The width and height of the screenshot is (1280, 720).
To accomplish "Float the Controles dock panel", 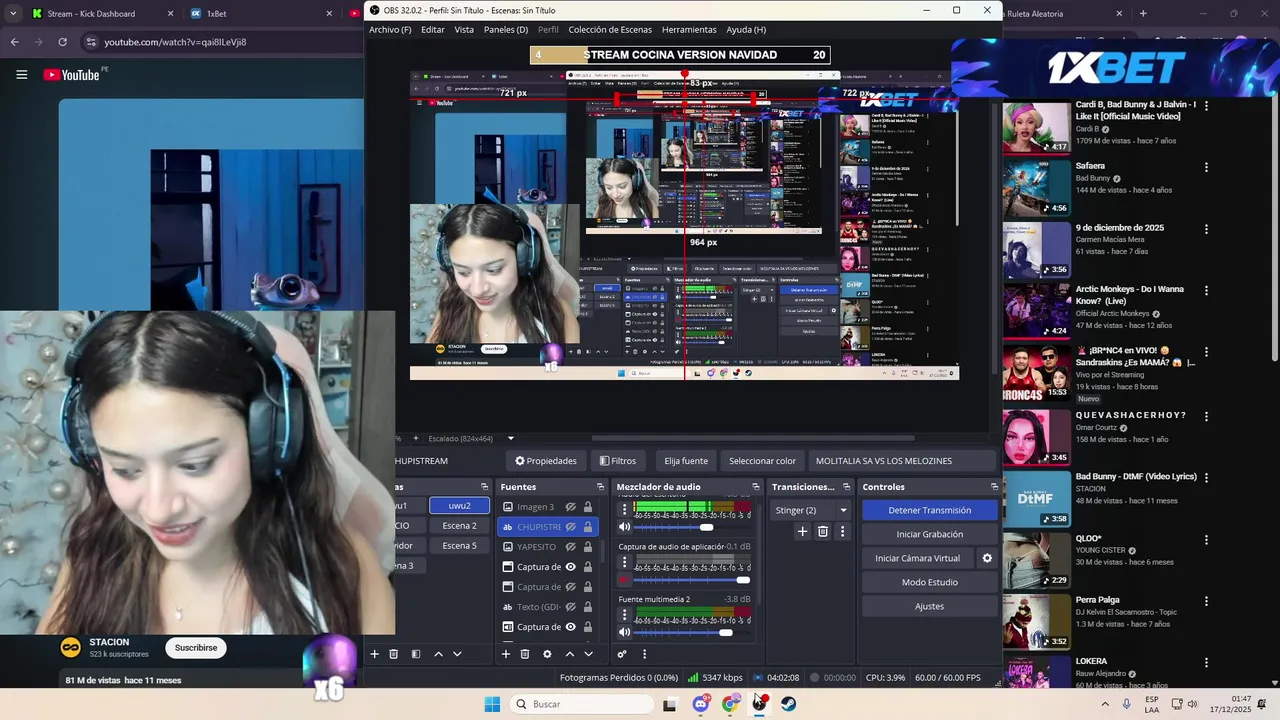I will click(994, 487).
